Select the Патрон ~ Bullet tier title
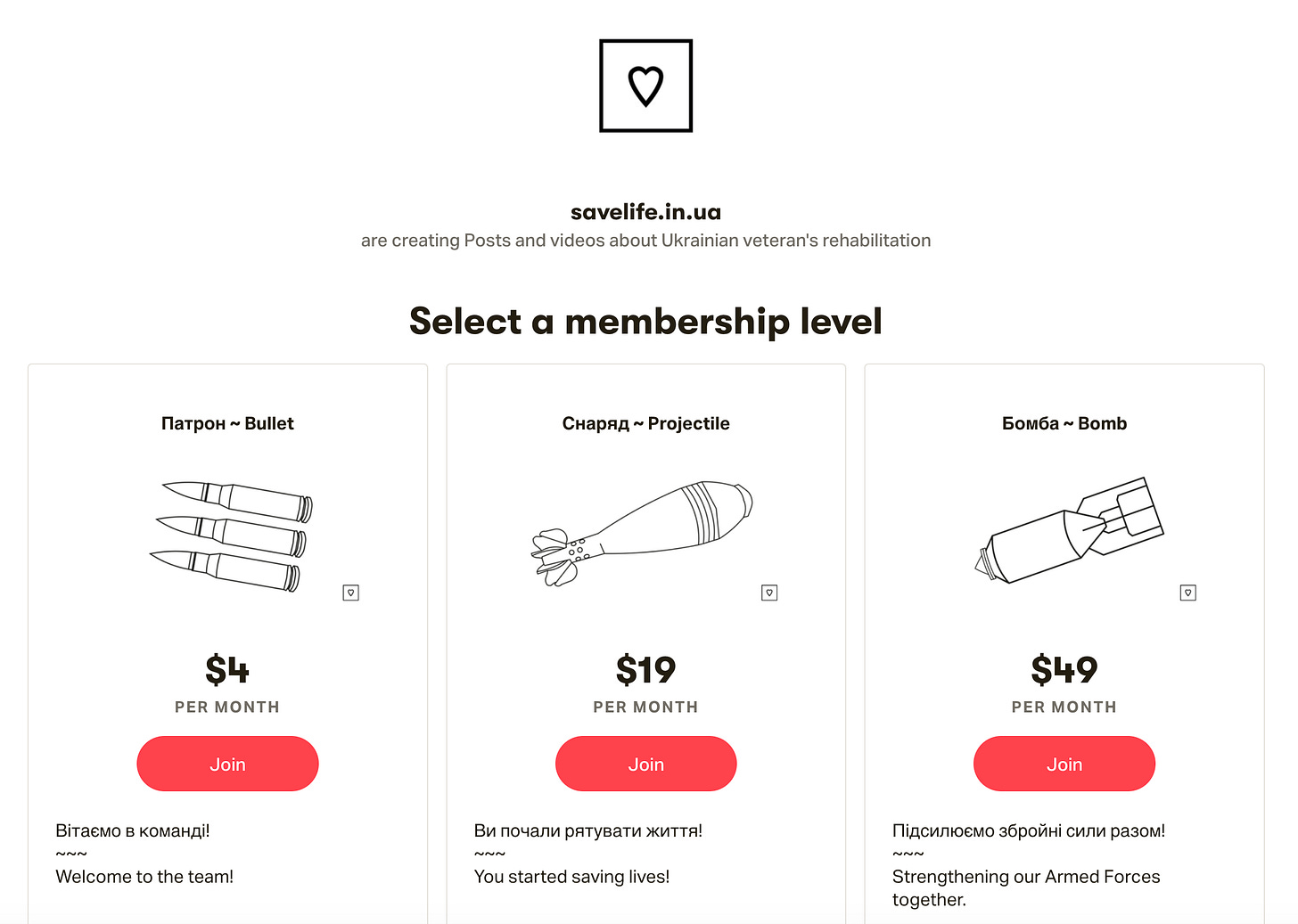Viewport: 1298px width, 924px height. click(x=227, y=423)
